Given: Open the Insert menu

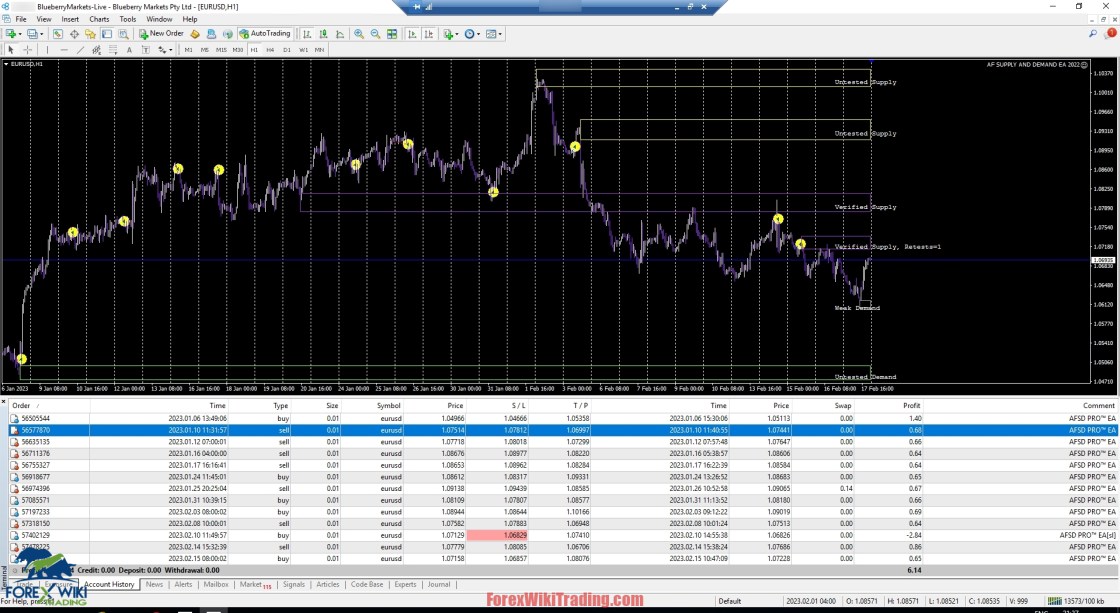Looking at the screenshot, I should [x=70, y=19].
